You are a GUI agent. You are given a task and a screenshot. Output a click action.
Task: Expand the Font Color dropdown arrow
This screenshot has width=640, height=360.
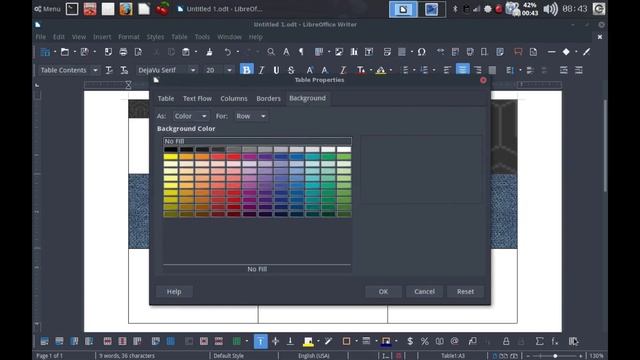(371, 70)
